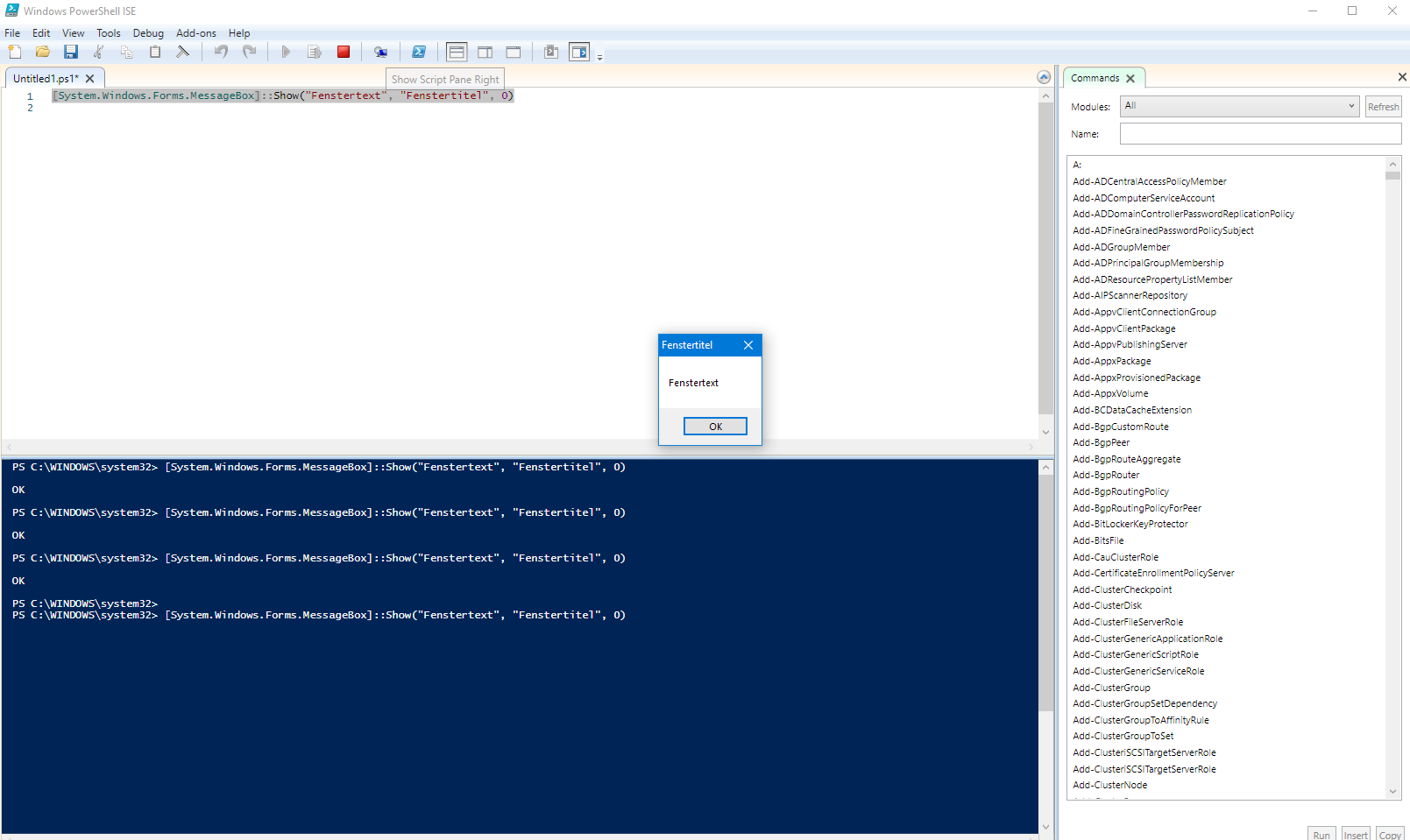Close the add-on tools pane
Viewport: 1410px width, 840px height.
click(x=1402, y=77)
